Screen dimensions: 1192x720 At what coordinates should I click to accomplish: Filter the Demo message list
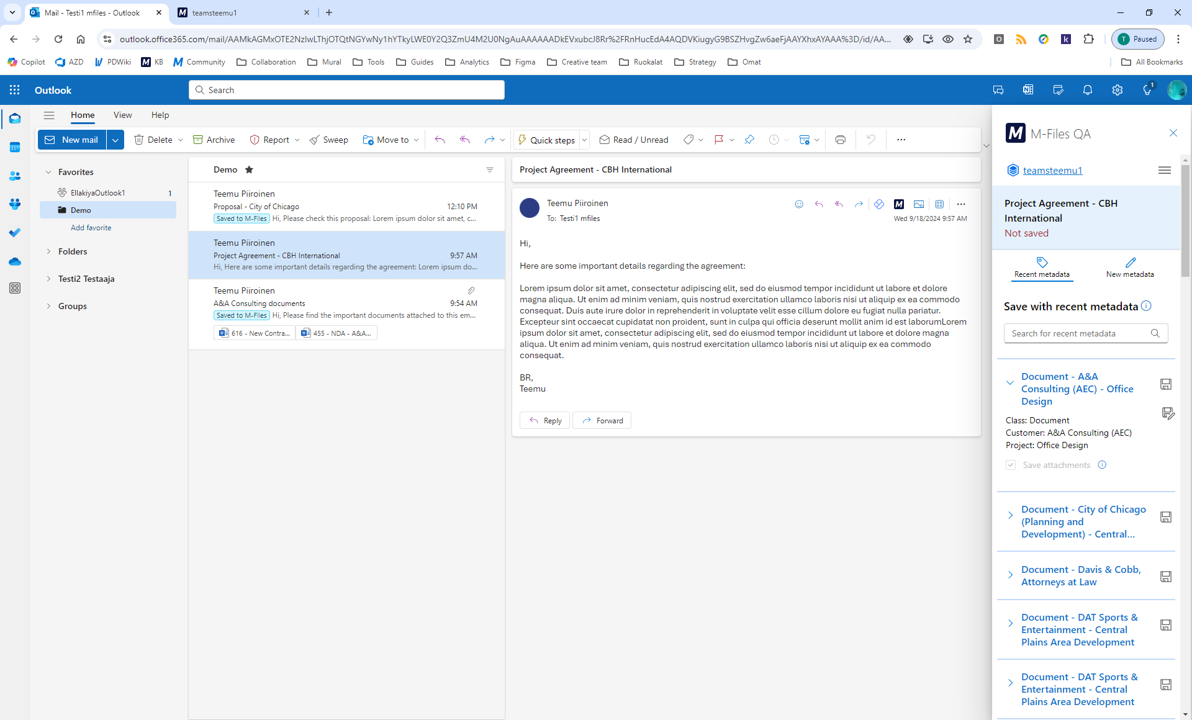click(x=490, y=170)
